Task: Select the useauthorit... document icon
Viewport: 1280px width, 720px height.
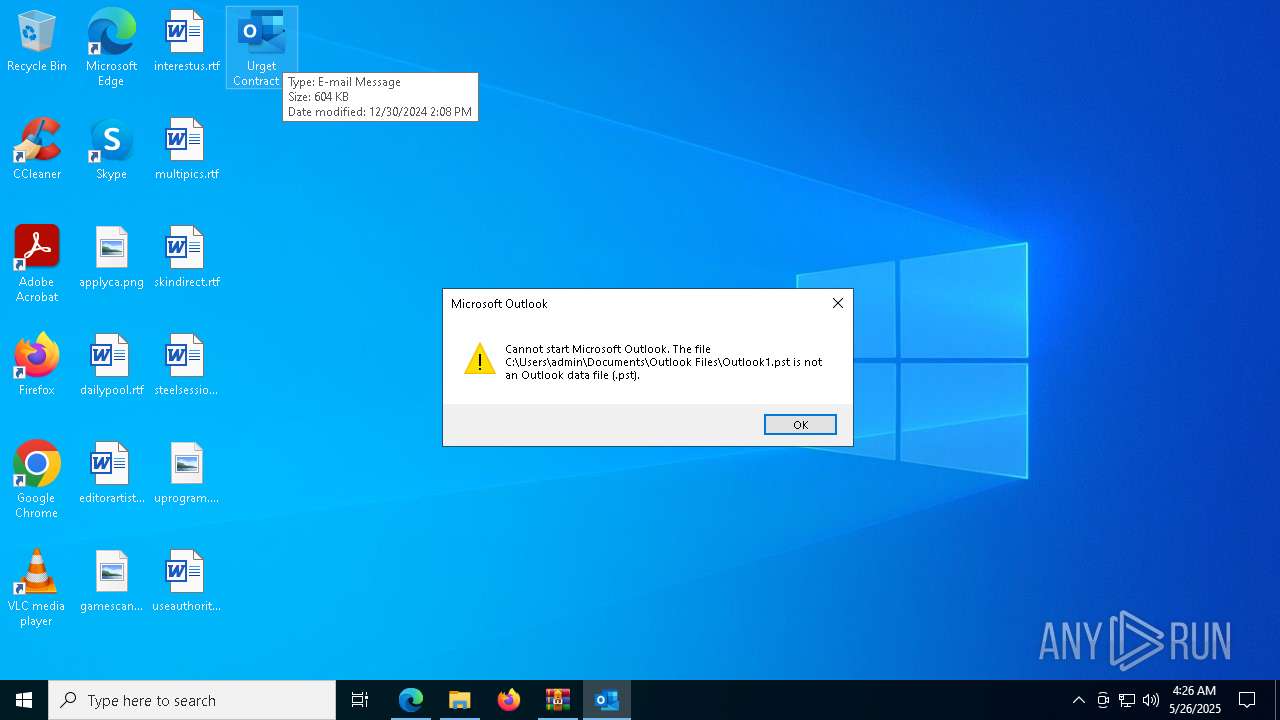Action: [x=186, y=581]
